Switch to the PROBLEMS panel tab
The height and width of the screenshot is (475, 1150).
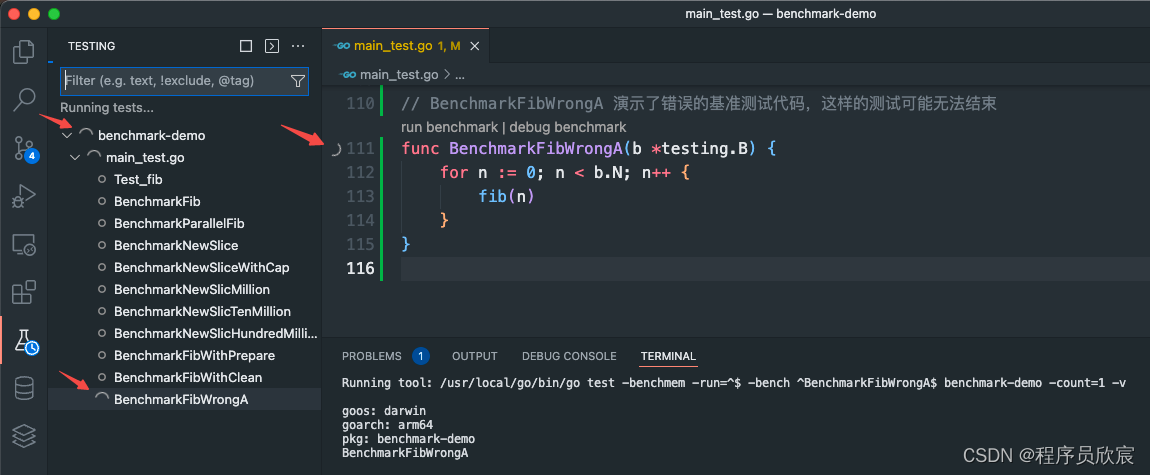[x=372, y=356]
